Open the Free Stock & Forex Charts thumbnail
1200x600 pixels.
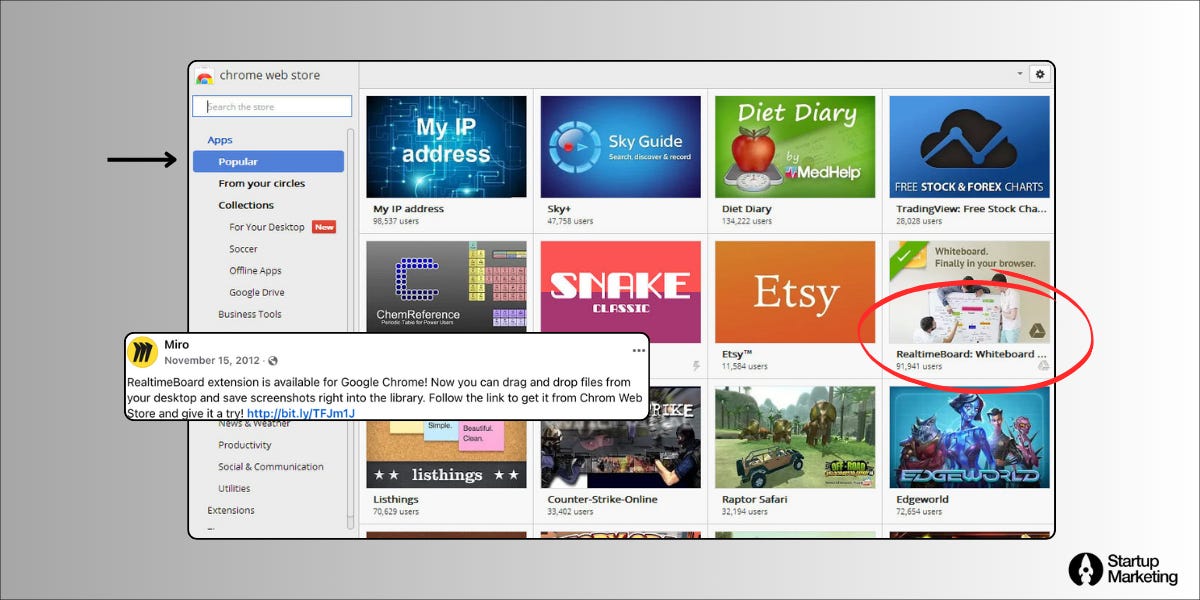click(x=969, y=147)
